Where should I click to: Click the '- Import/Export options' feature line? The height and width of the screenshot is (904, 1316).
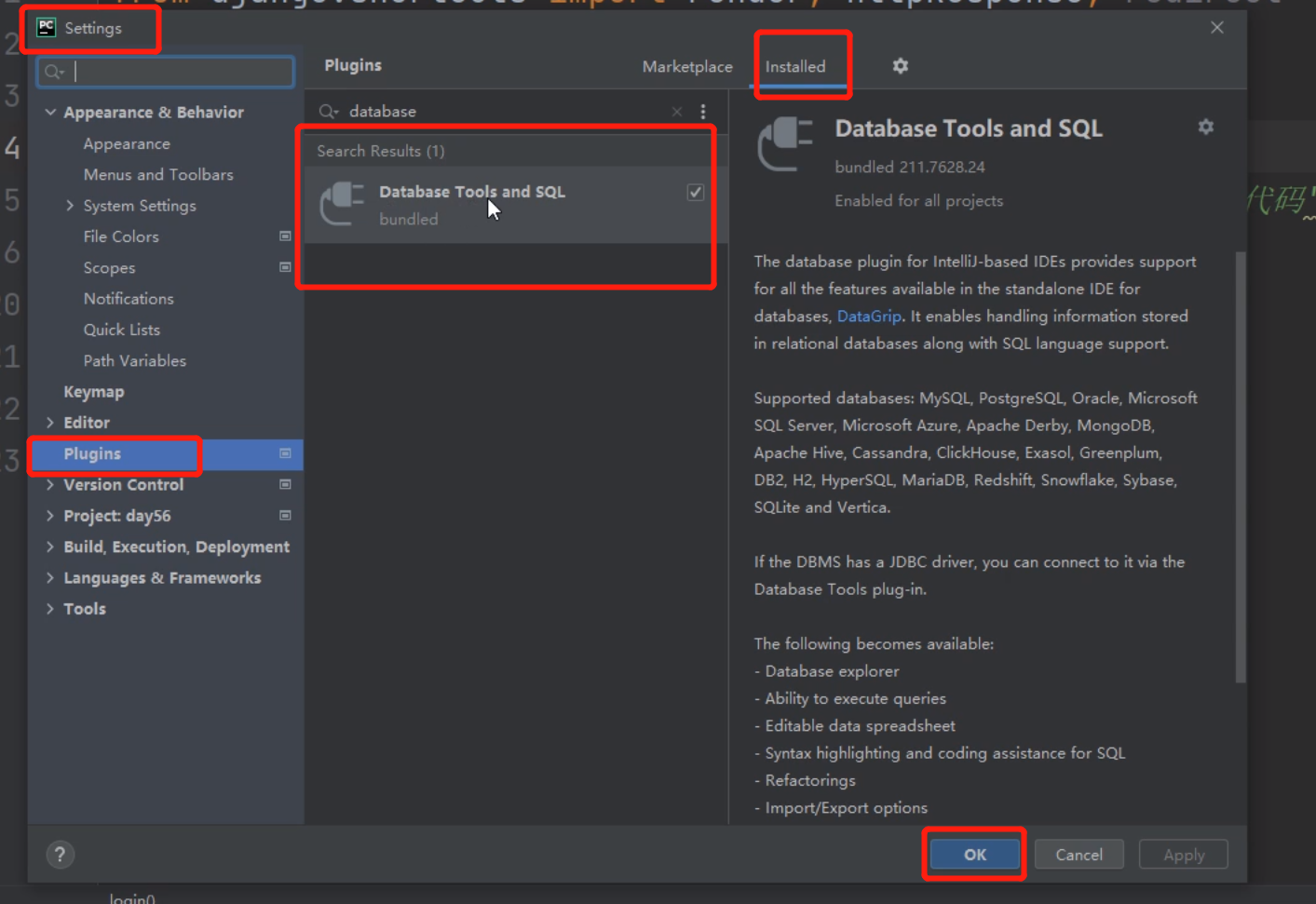pos(841,808)
